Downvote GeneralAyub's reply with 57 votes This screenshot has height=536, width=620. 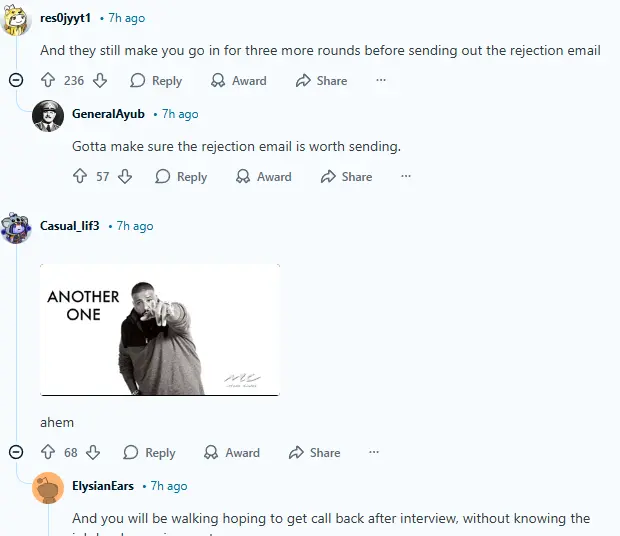tap(125, 177)
